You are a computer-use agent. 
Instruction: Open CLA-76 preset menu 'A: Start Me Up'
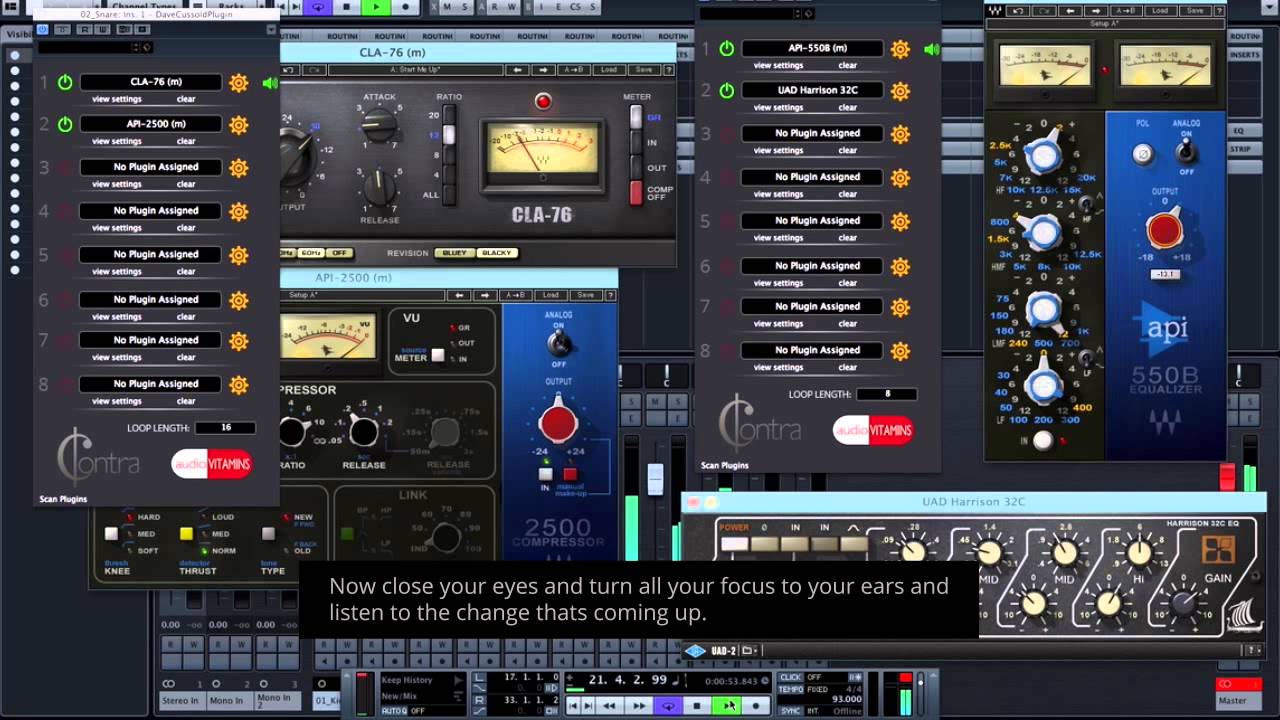(x=414, y=70)
